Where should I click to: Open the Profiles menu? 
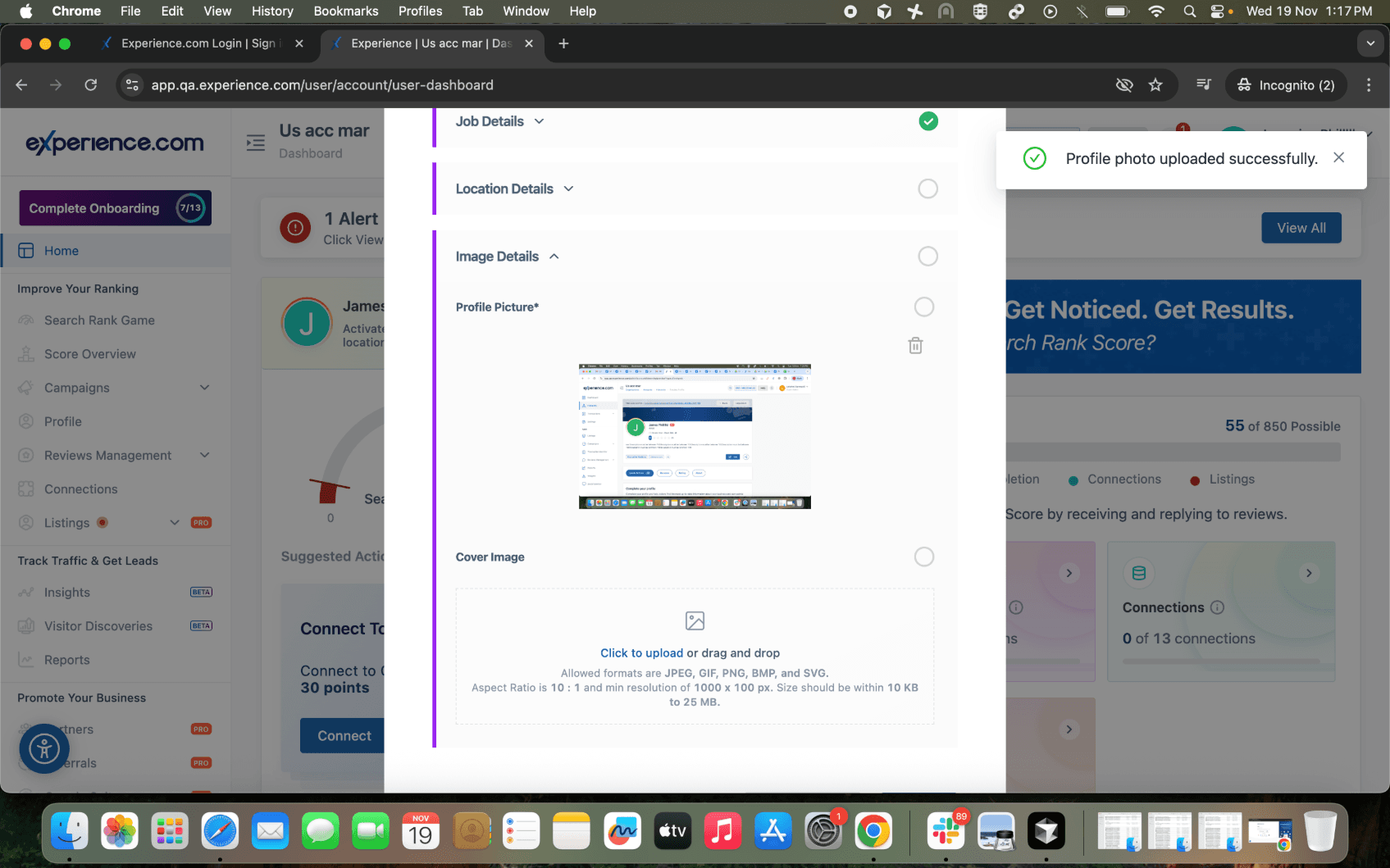[x=420, y=11]
